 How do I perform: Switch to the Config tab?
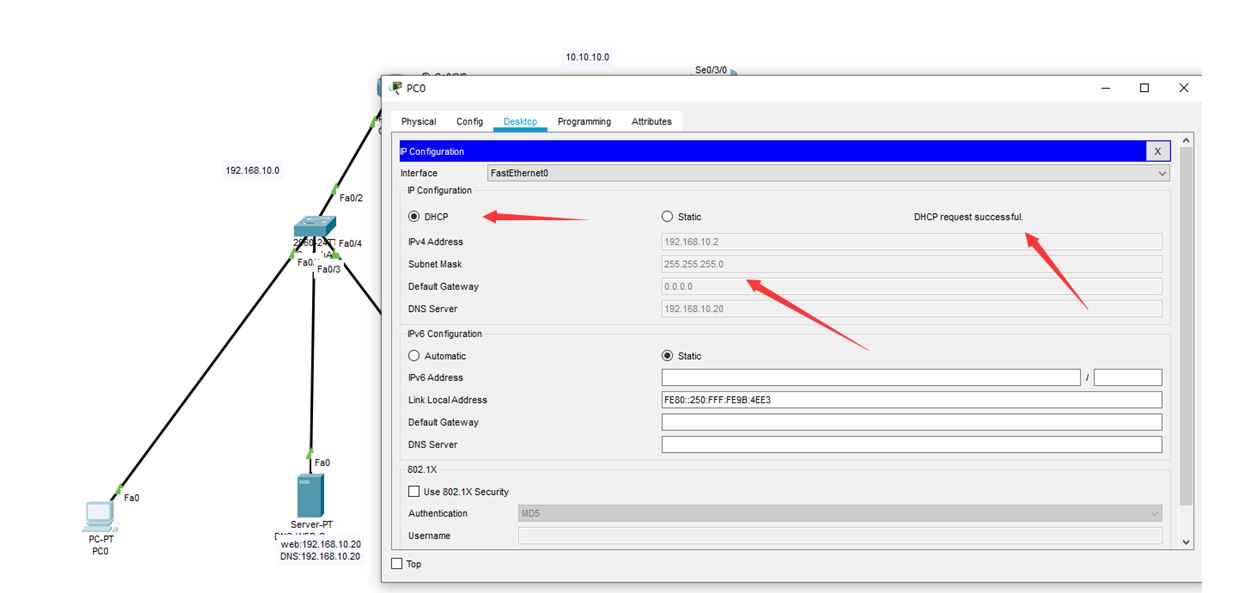tap(469, 121)
